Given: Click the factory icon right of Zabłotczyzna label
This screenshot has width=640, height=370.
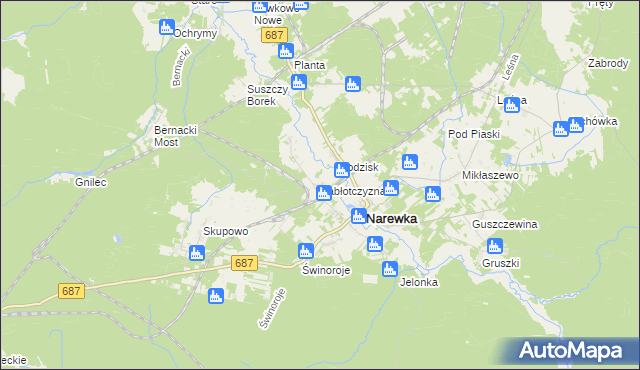Looking at the screenshot, I should click(391, 188).
